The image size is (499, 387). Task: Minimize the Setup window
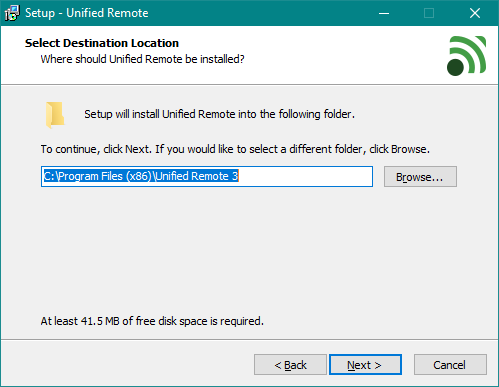tap(384, 13)
